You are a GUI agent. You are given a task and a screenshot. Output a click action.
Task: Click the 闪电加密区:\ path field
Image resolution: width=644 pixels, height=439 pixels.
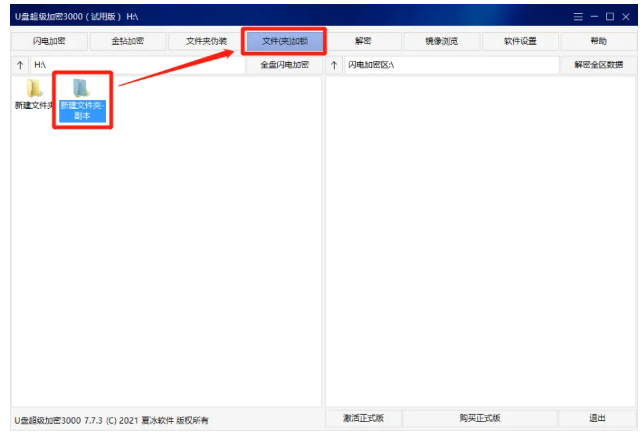click(450, 65)
